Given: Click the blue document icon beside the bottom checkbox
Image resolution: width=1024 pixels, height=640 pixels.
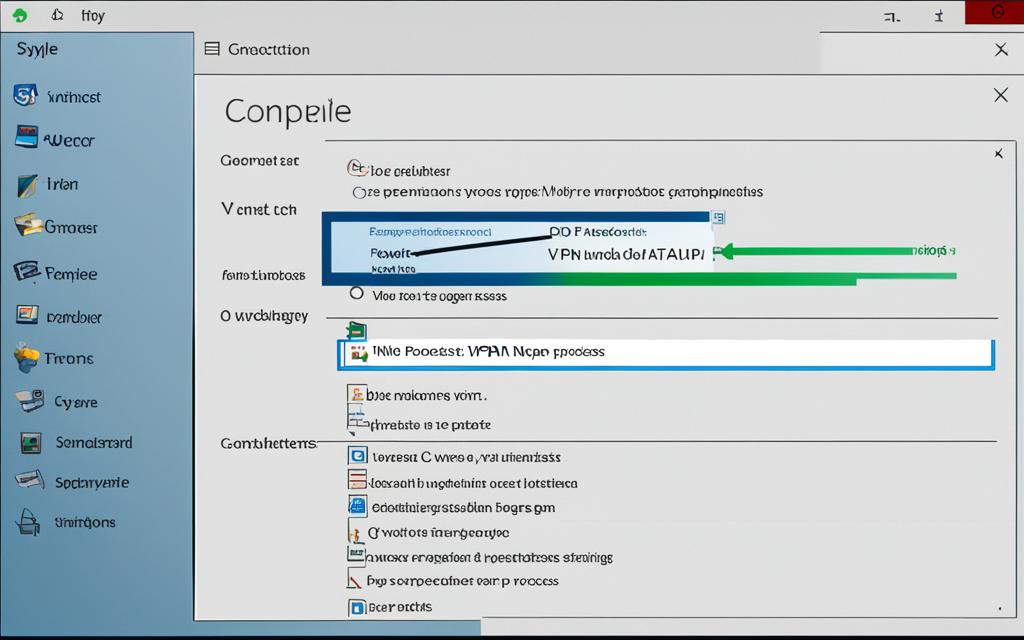Looking at the screenshot, I should coord(356,607).
